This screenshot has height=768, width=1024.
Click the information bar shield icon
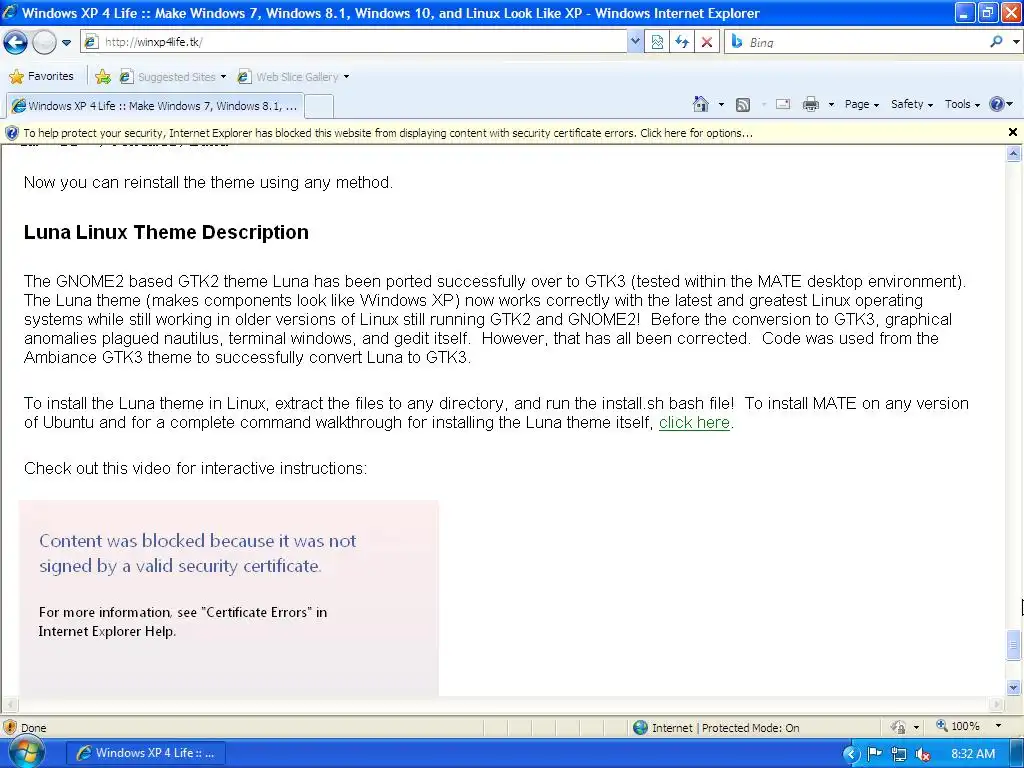click(12, 133)
